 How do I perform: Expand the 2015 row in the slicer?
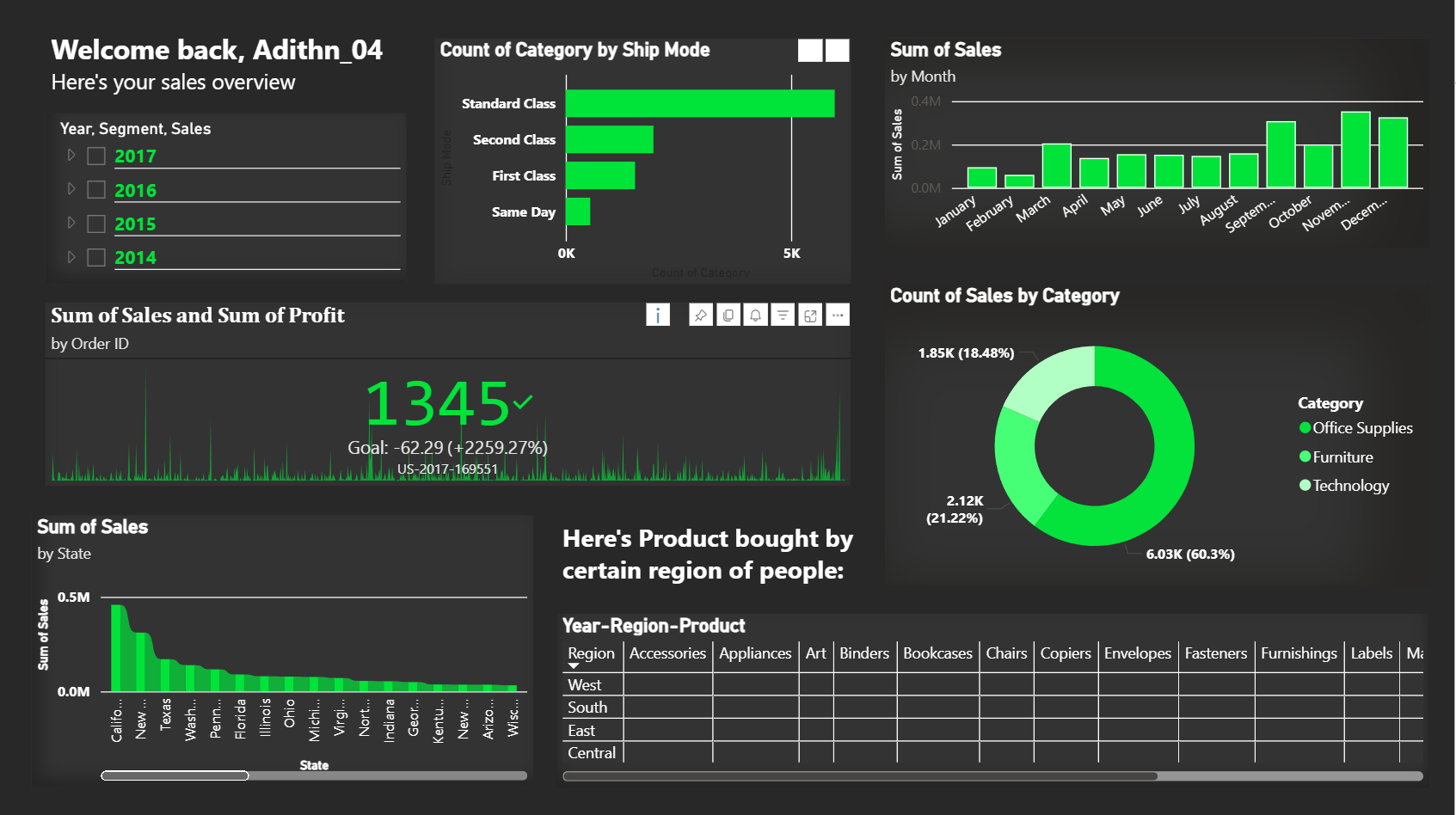(x=71, y=223)
